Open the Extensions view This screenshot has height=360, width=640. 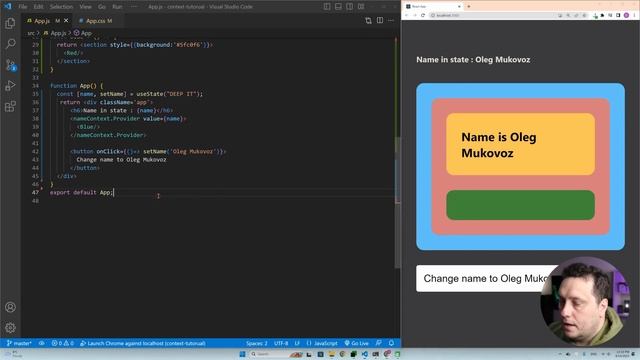[10, 107]
